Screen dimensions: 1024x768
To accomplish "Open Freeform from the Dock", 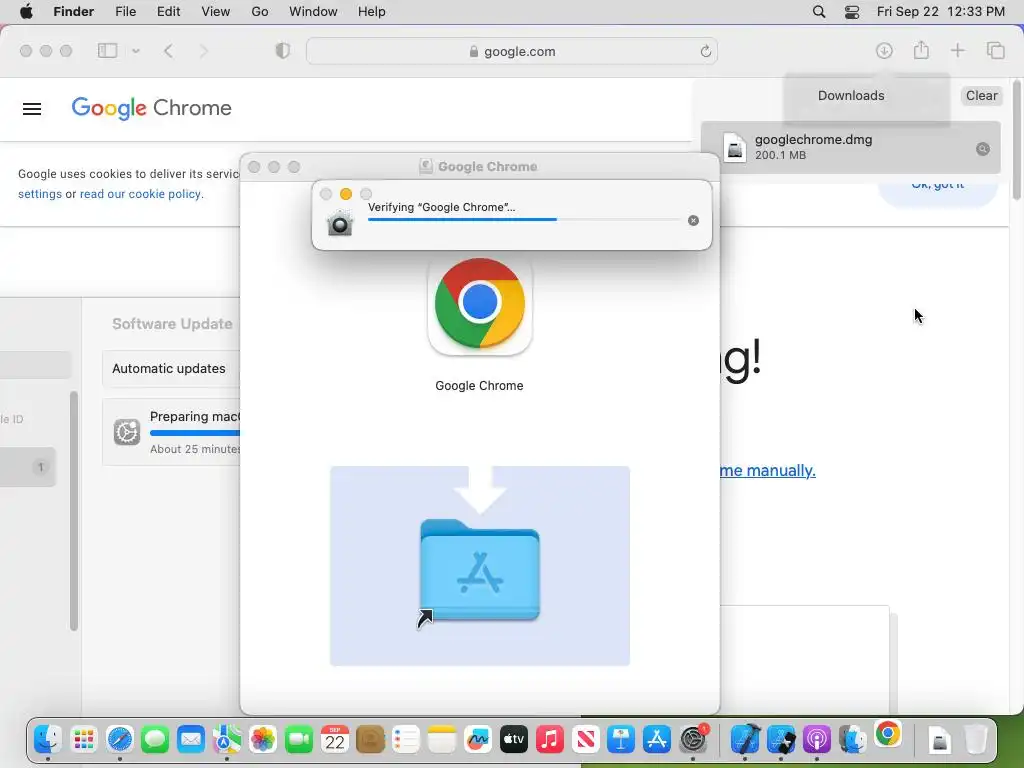I will click(477, 739).
